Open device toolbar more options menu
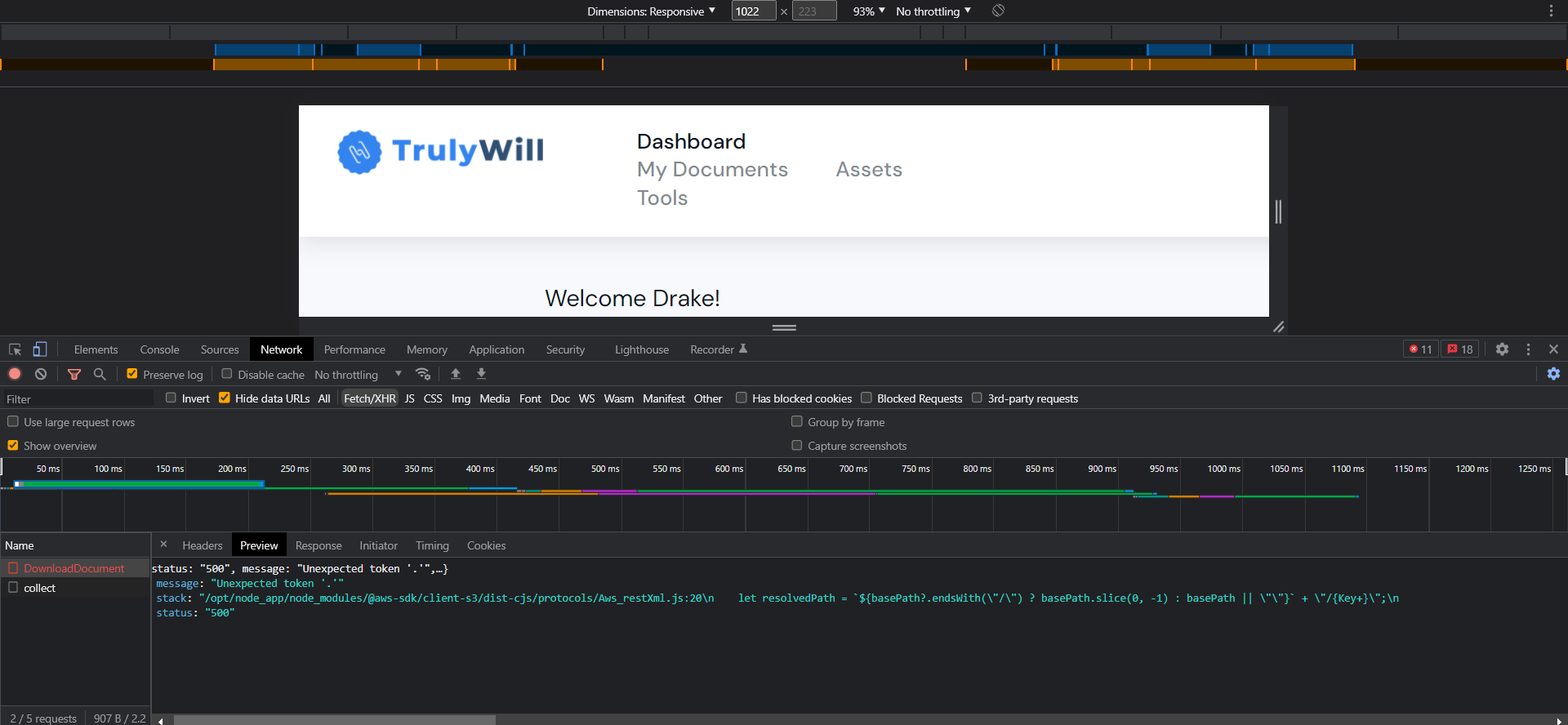Screen dimensions: 1568x725 click(x=1551, y=11)
